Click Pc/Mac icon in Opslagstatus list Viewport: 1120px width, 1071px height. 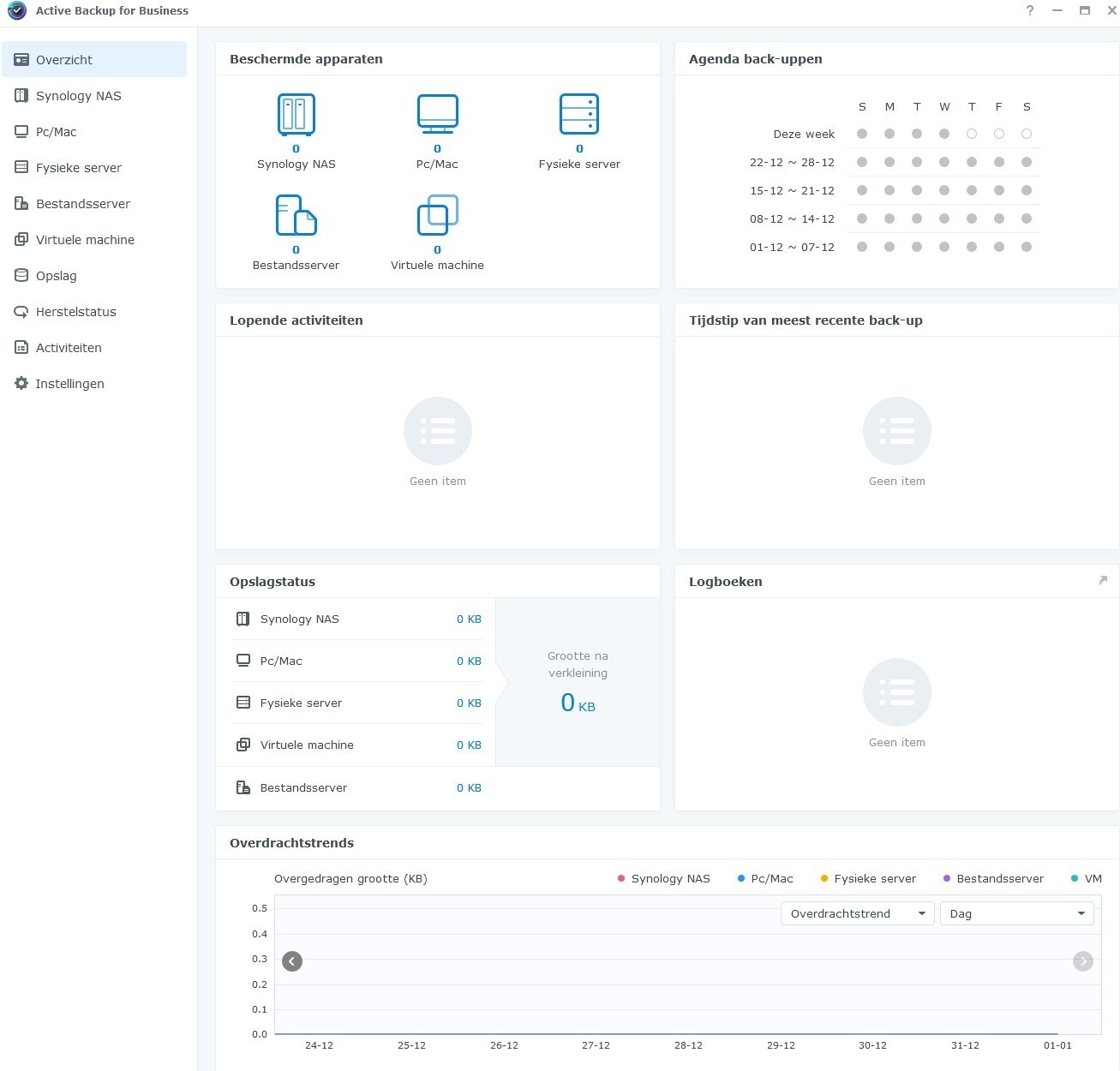(243, 661)
